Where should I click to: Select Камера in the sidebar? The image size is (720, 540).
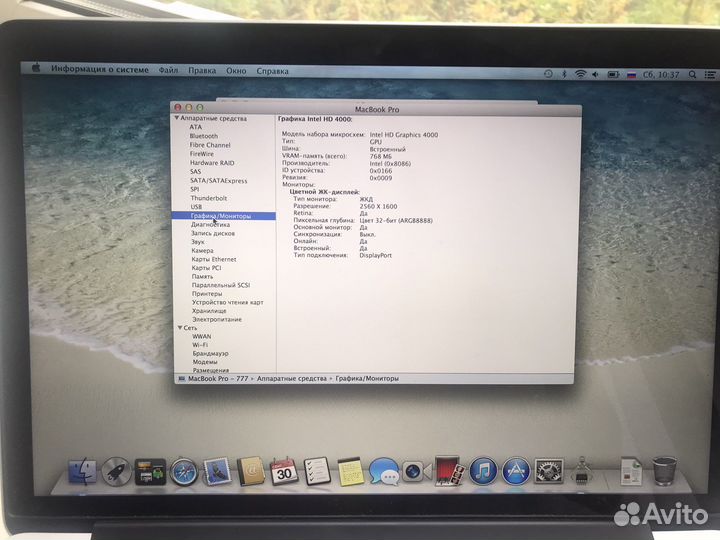(x=202, y=250)
